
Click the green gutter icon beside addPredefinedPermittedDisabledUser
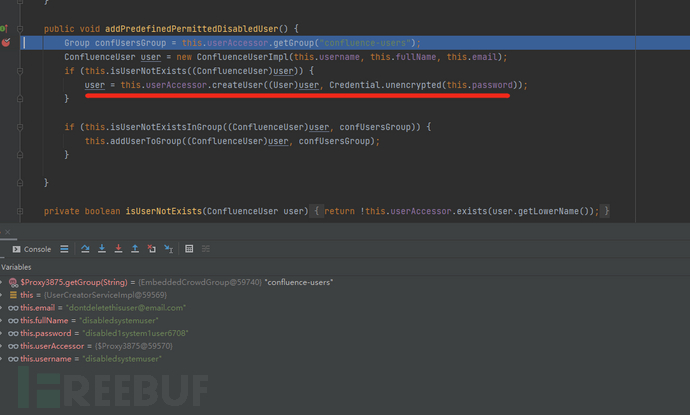[4, 29]
